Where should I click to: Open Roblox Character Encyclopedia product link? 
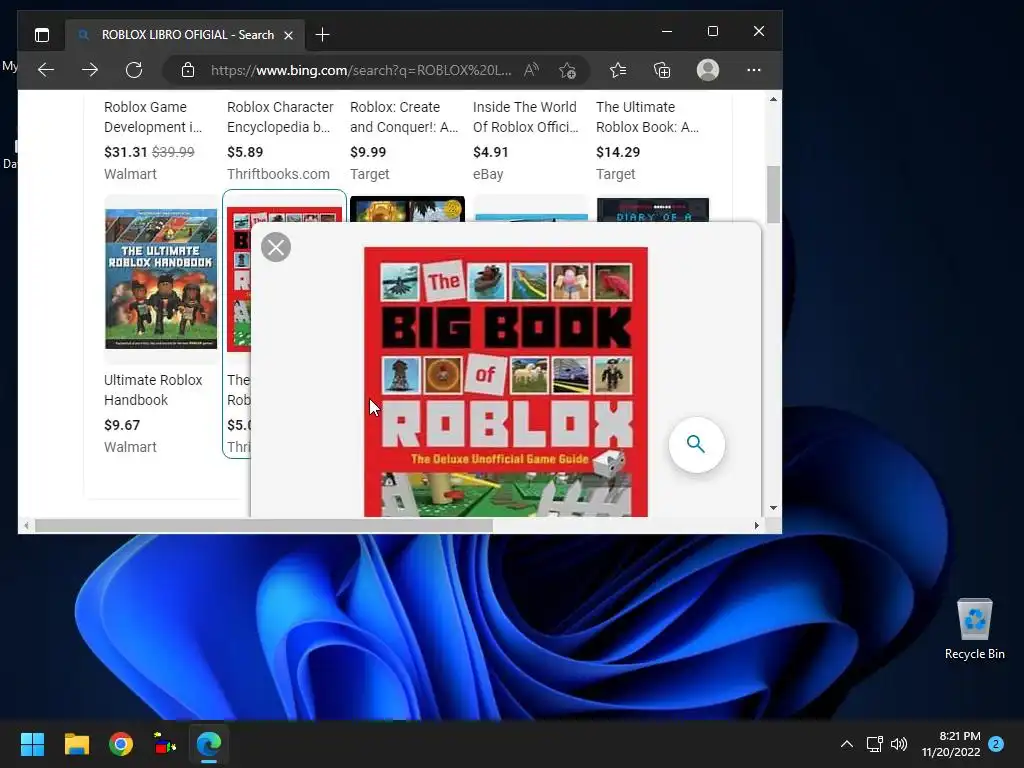(280, 117)
